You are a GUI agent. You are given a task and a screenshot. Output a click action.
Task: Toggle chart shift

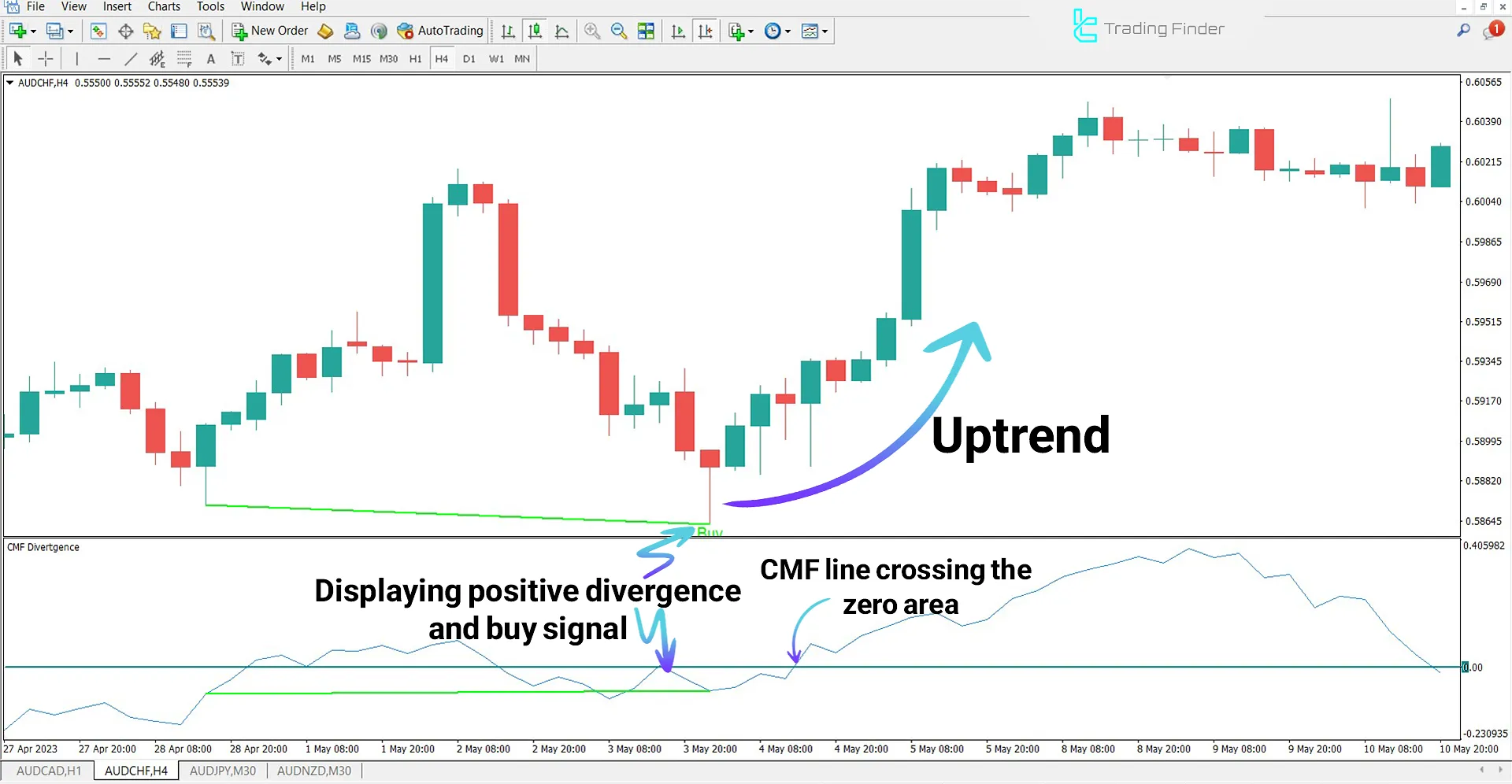705,31
